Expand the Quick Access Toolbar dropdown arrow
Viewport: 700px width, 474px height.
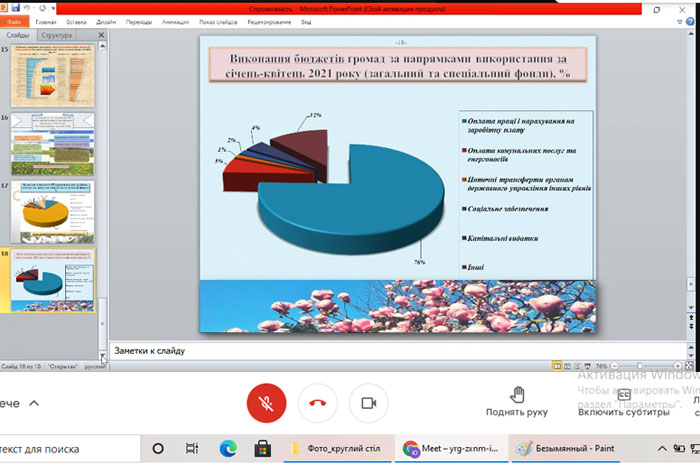point(53,8)
